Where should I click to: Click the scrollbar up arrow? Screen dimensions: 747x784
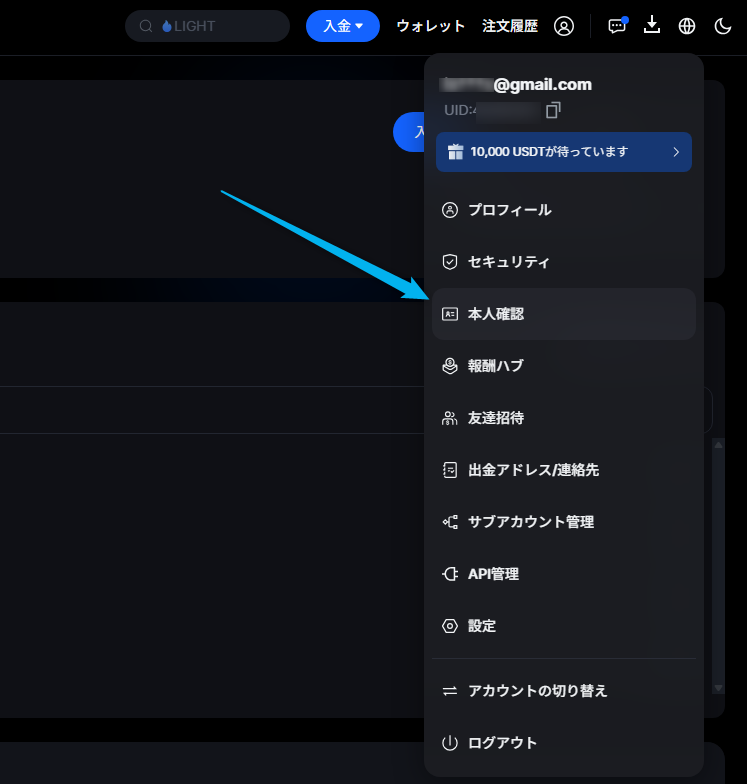[718, 444]
